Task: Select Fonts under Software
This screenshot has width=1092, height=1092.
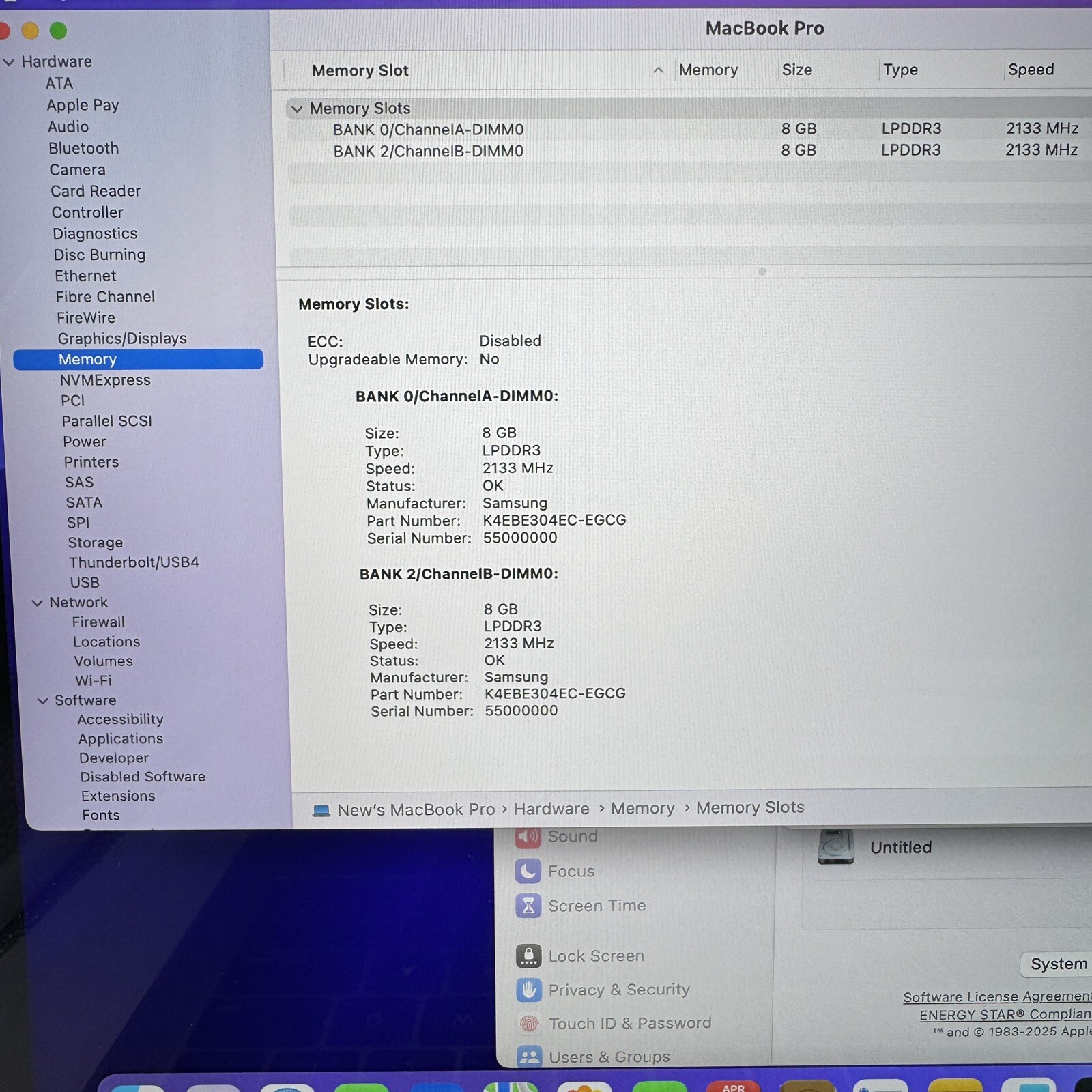Action: (101, 816)
